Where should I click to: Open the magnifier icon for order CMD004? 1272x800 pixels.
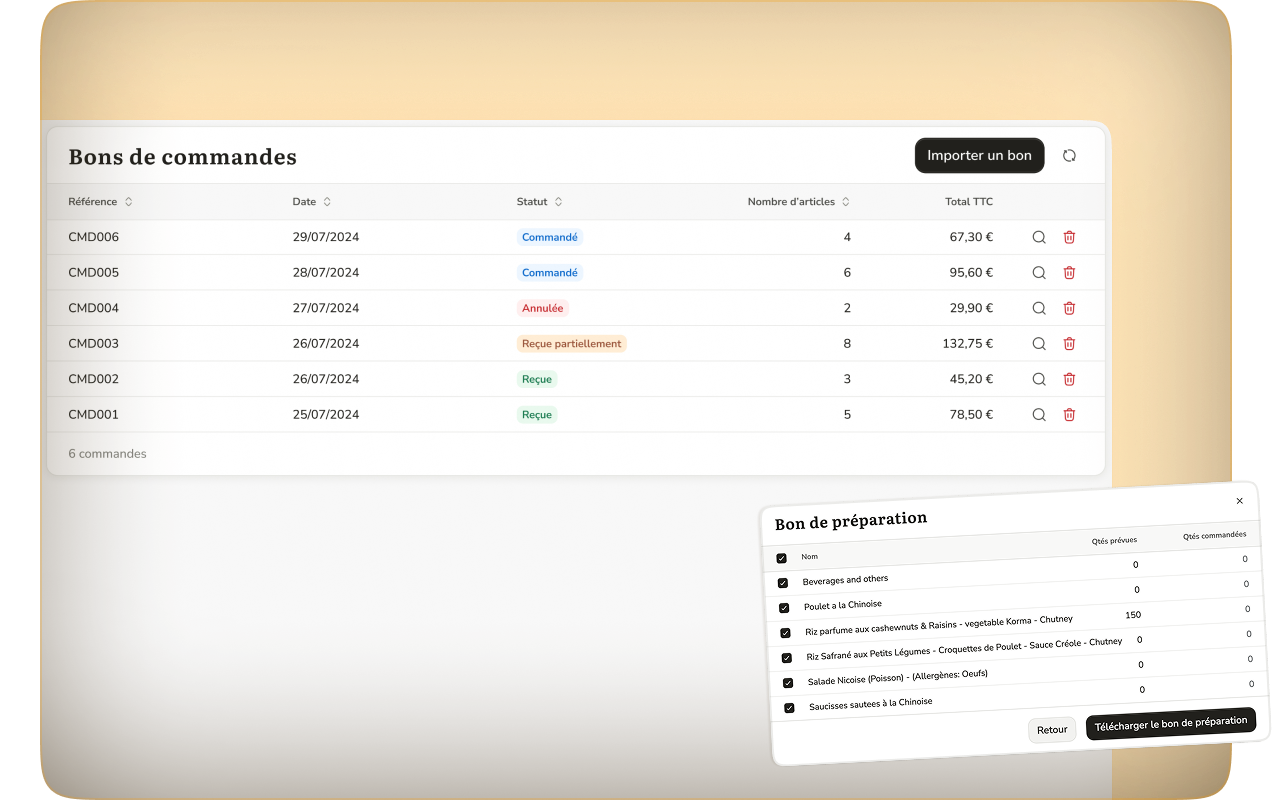[x=1039, y=308]
